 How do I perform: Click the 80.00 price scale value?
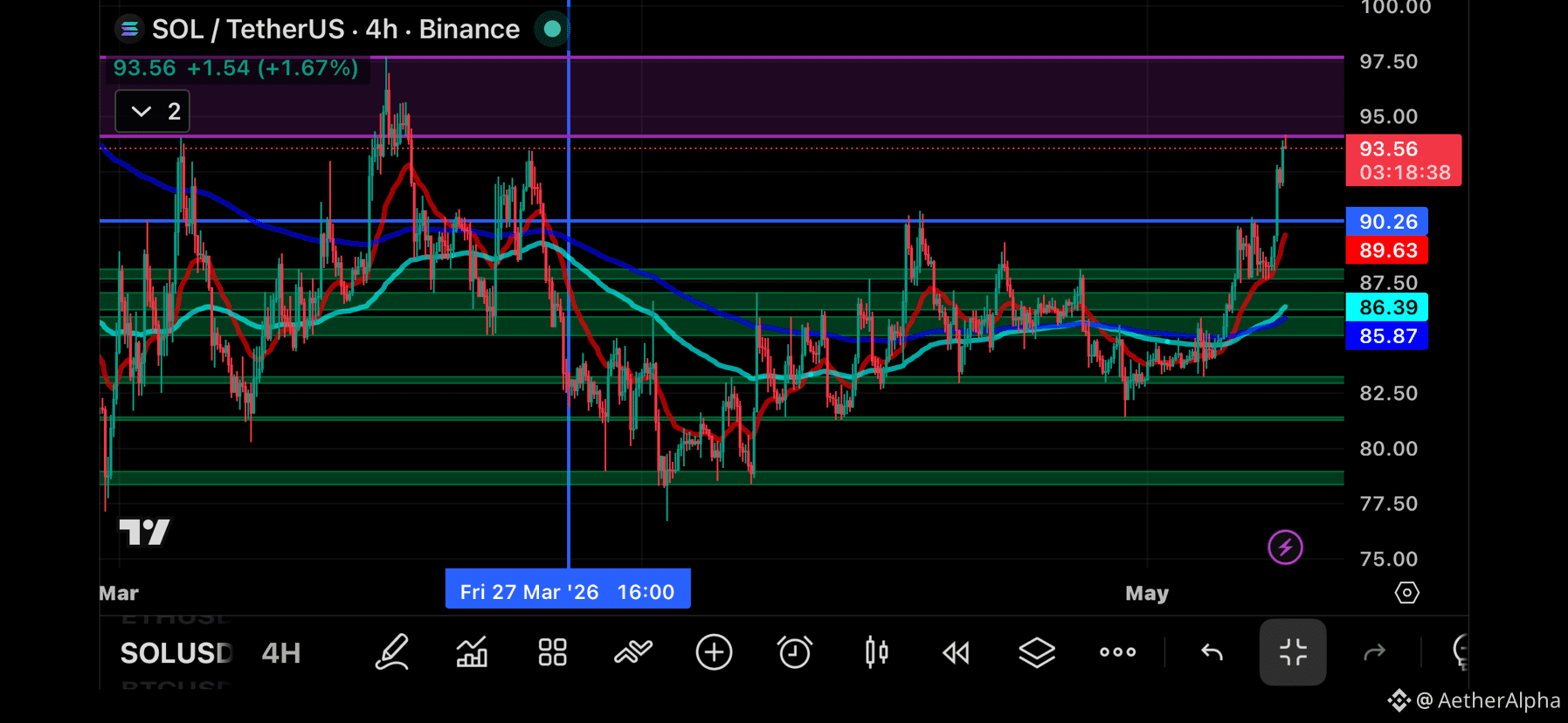click(1388, 449)
